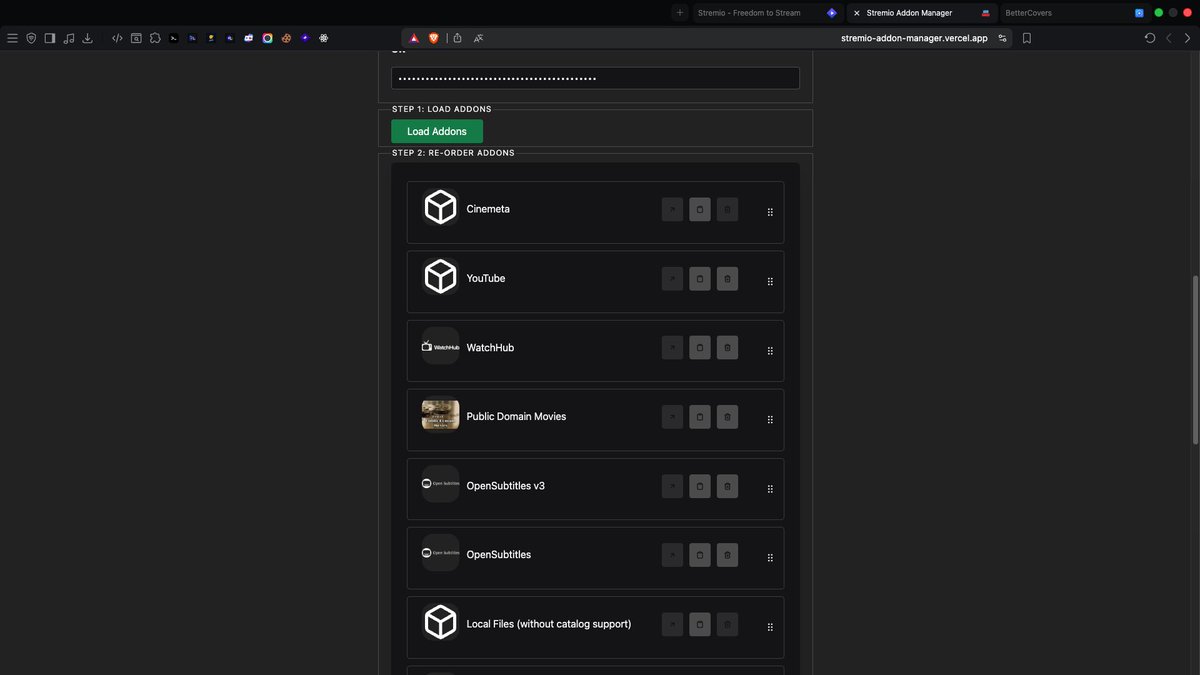Open site settings icon beside the URL
Image resolution: width=1200 pixels, height=675 pixels.
coord(1002,38)
